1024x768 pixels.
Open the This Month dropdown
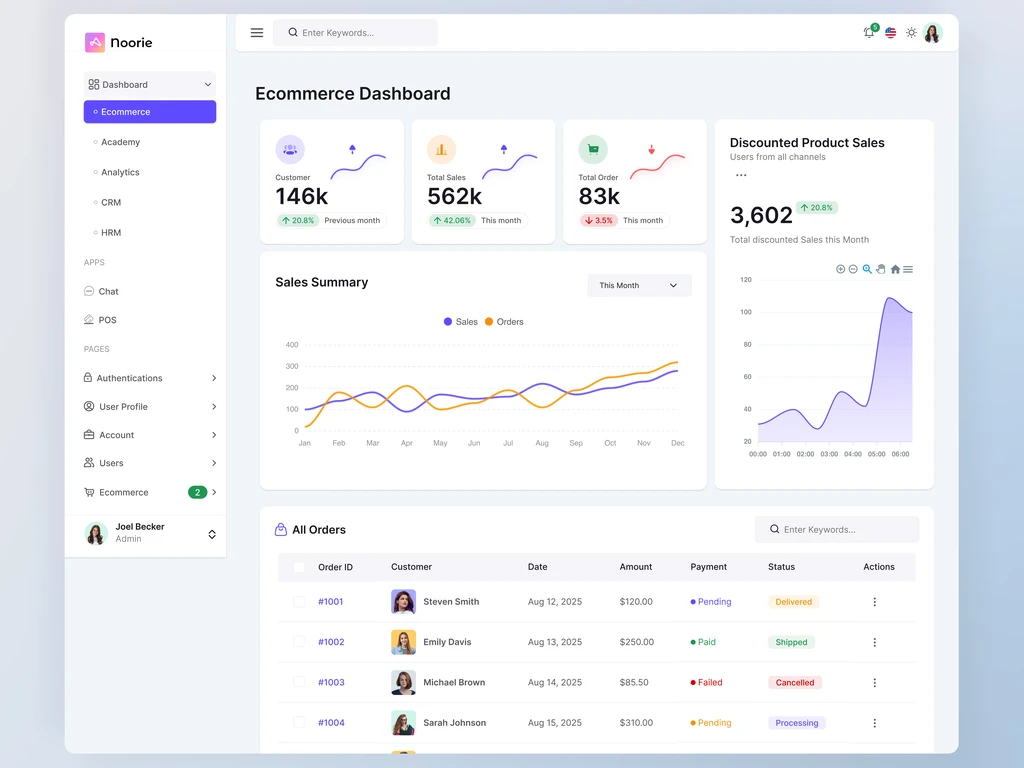(x=639, y=285)
